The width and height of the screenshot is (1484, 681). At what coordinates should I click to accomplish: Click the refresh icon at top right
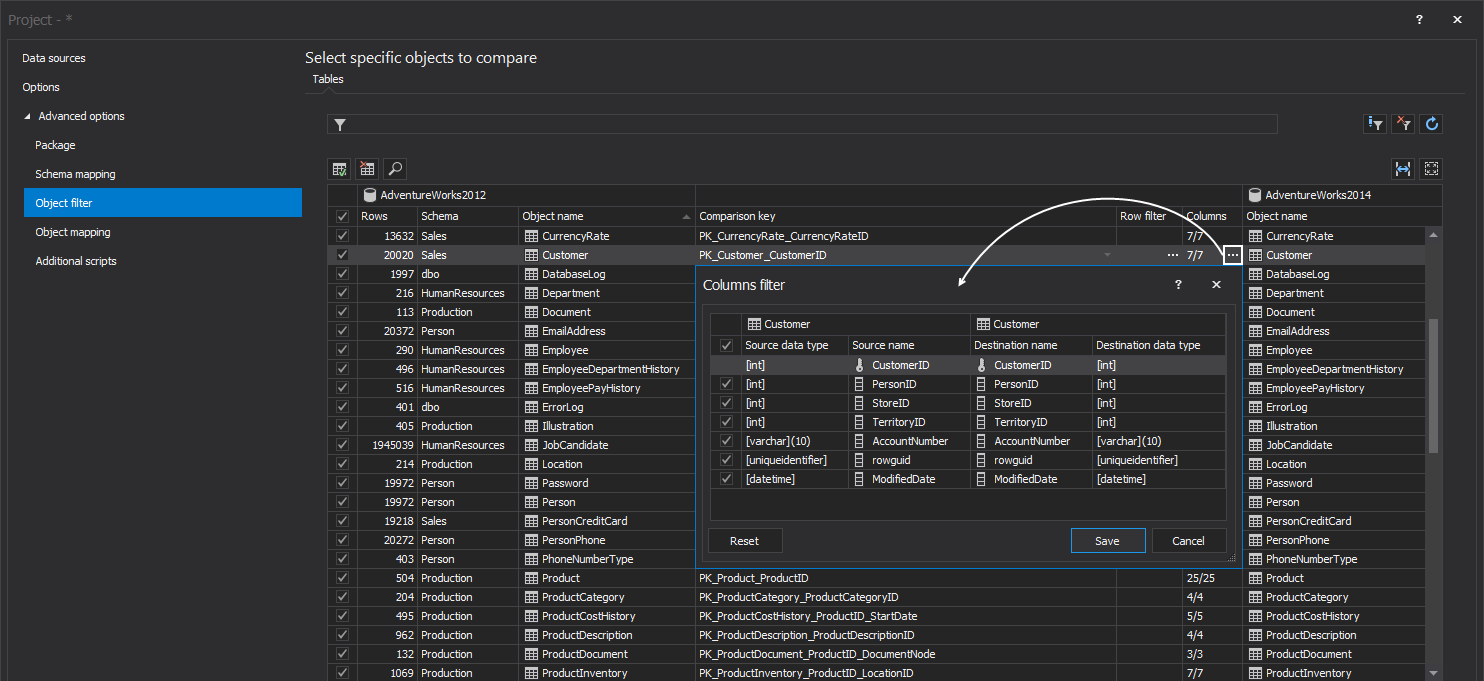(x=1432, y=123)
